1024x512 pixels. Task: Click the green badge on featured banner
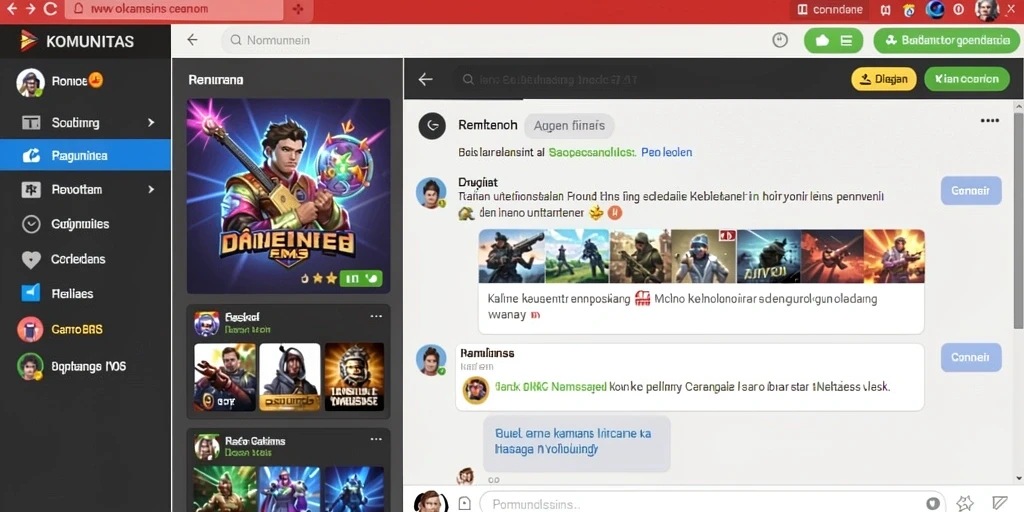click(x=361, y=279)
